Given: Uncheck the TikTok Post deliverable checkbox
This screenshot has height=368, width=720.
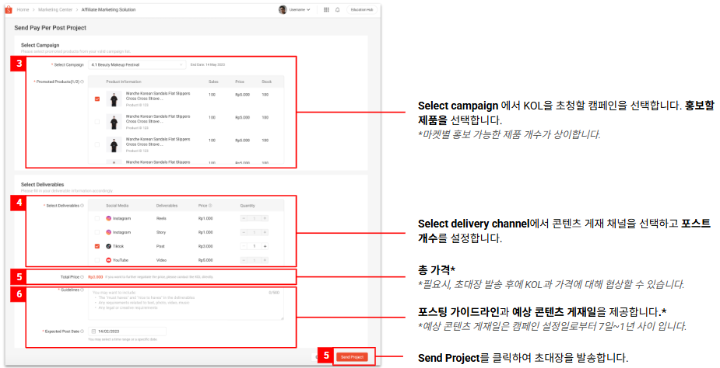Looking at the screenshot, I should coord(97,246).
